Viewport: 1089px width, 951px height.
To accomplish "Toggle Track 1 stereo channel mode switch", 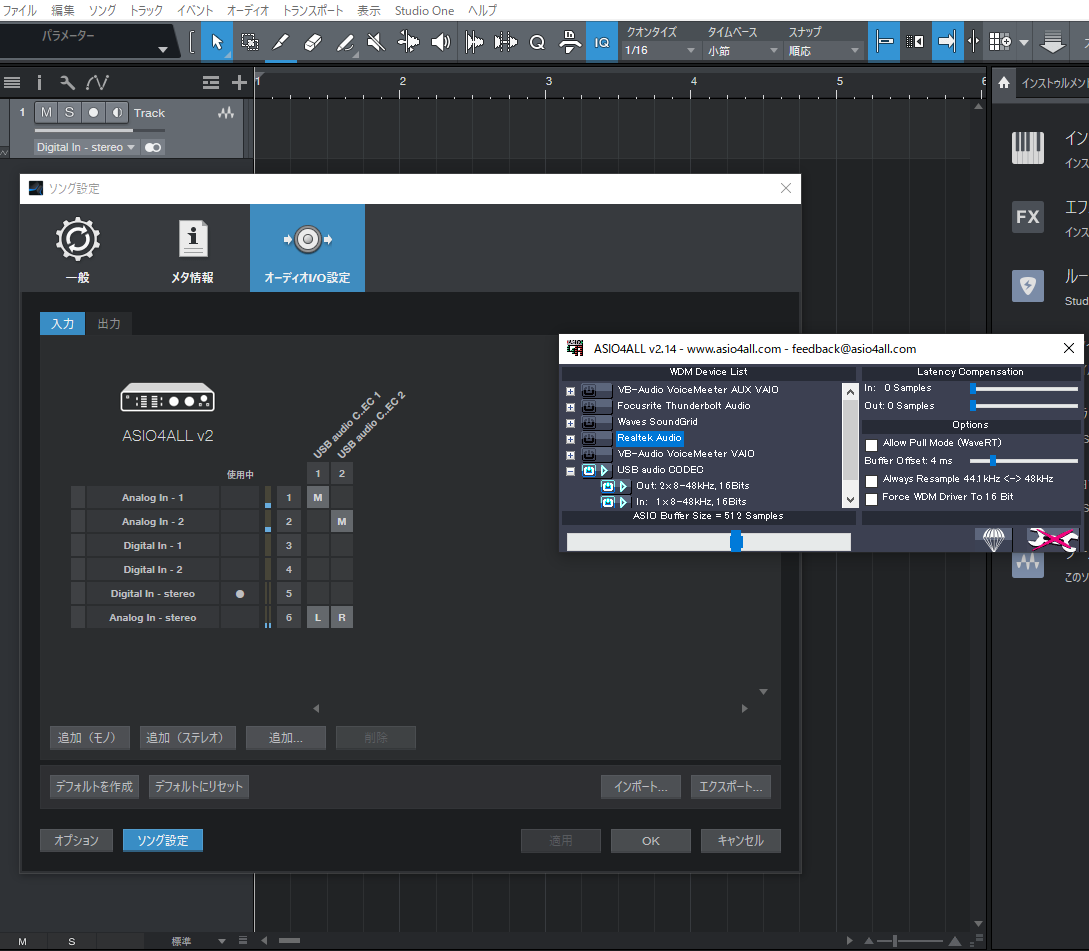I will click(x=153, y=147).
